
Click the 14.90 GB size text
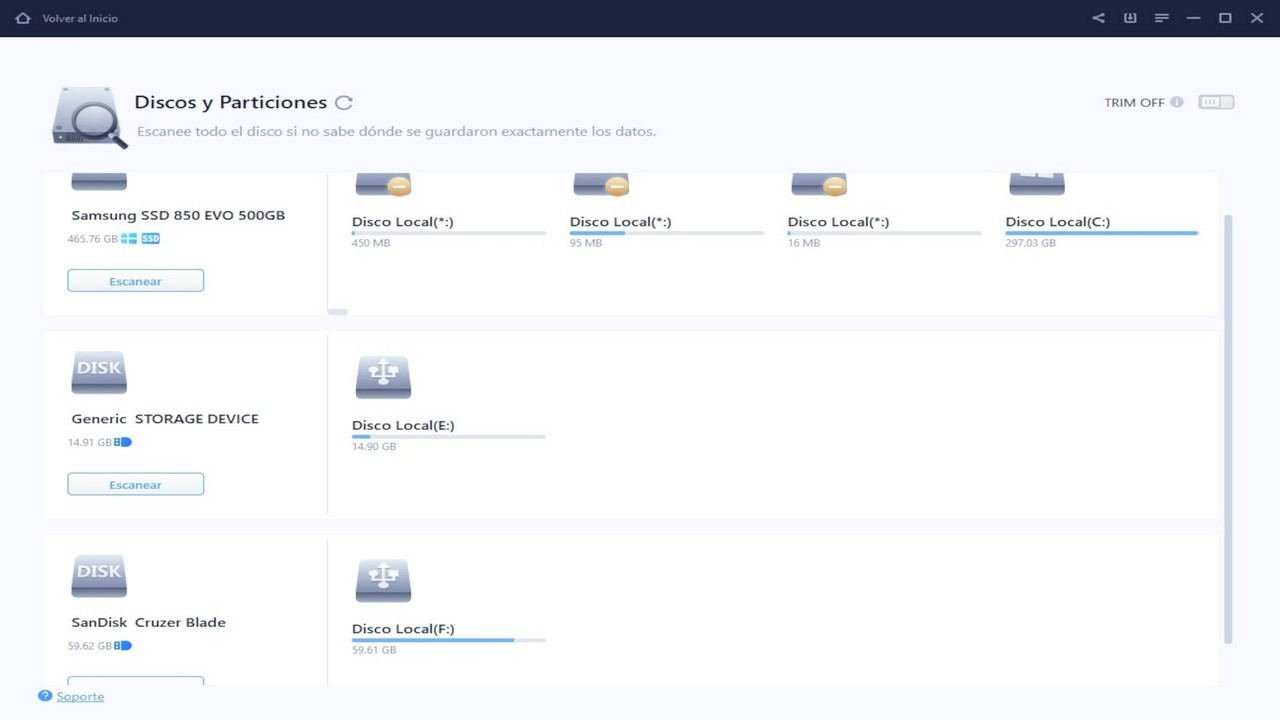pos(374,446)
